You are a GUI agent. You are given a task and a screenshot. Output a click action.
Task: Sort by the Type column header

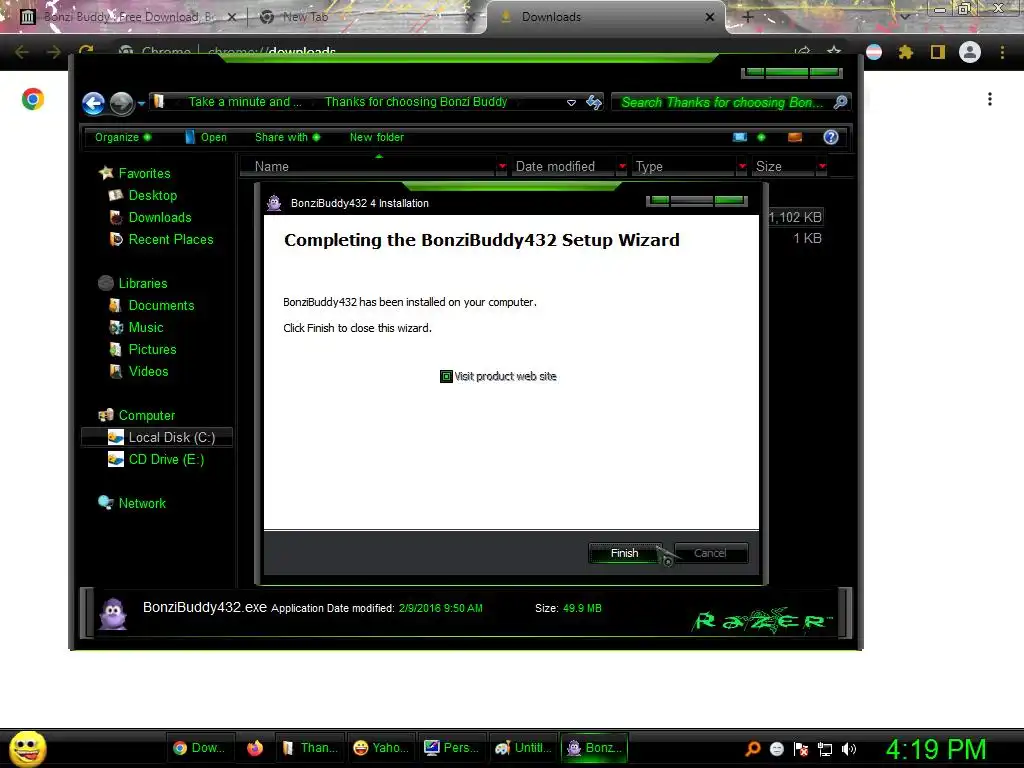[x=683, y=167]
